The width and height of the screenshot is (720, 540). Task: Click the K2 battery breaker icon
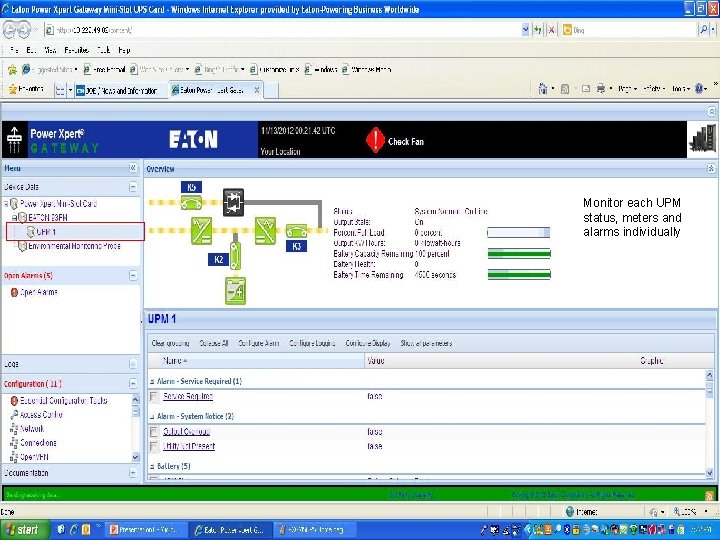coord(235,256)
